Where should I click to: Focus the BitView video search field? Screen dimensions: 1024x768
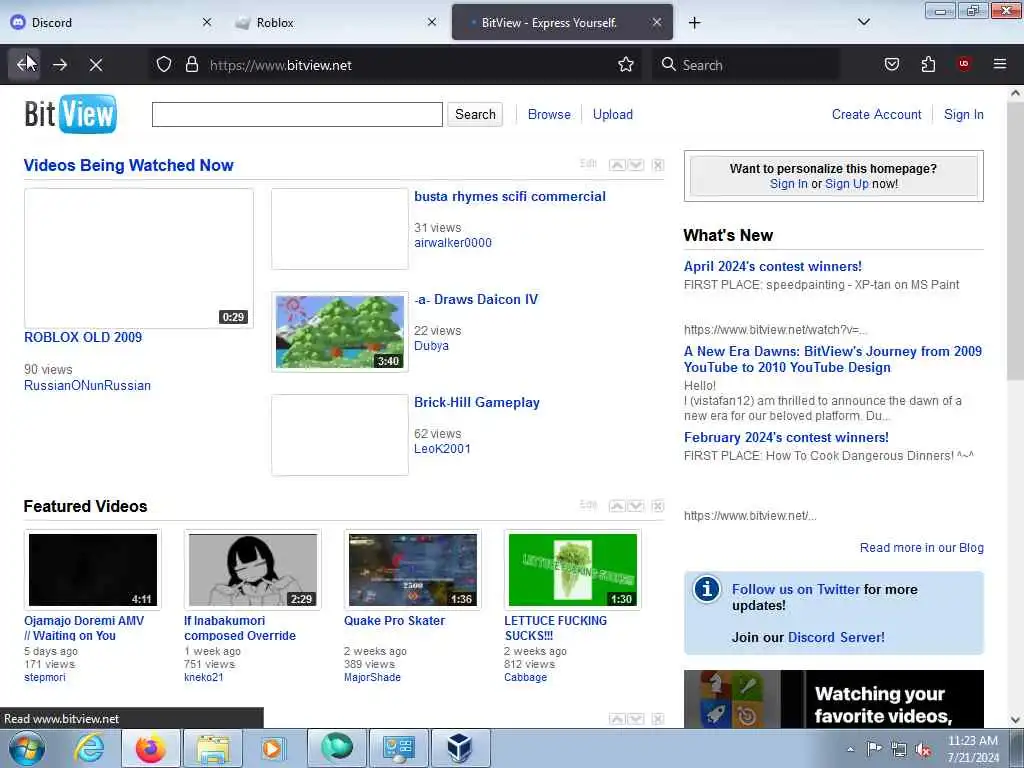[297, 114]
